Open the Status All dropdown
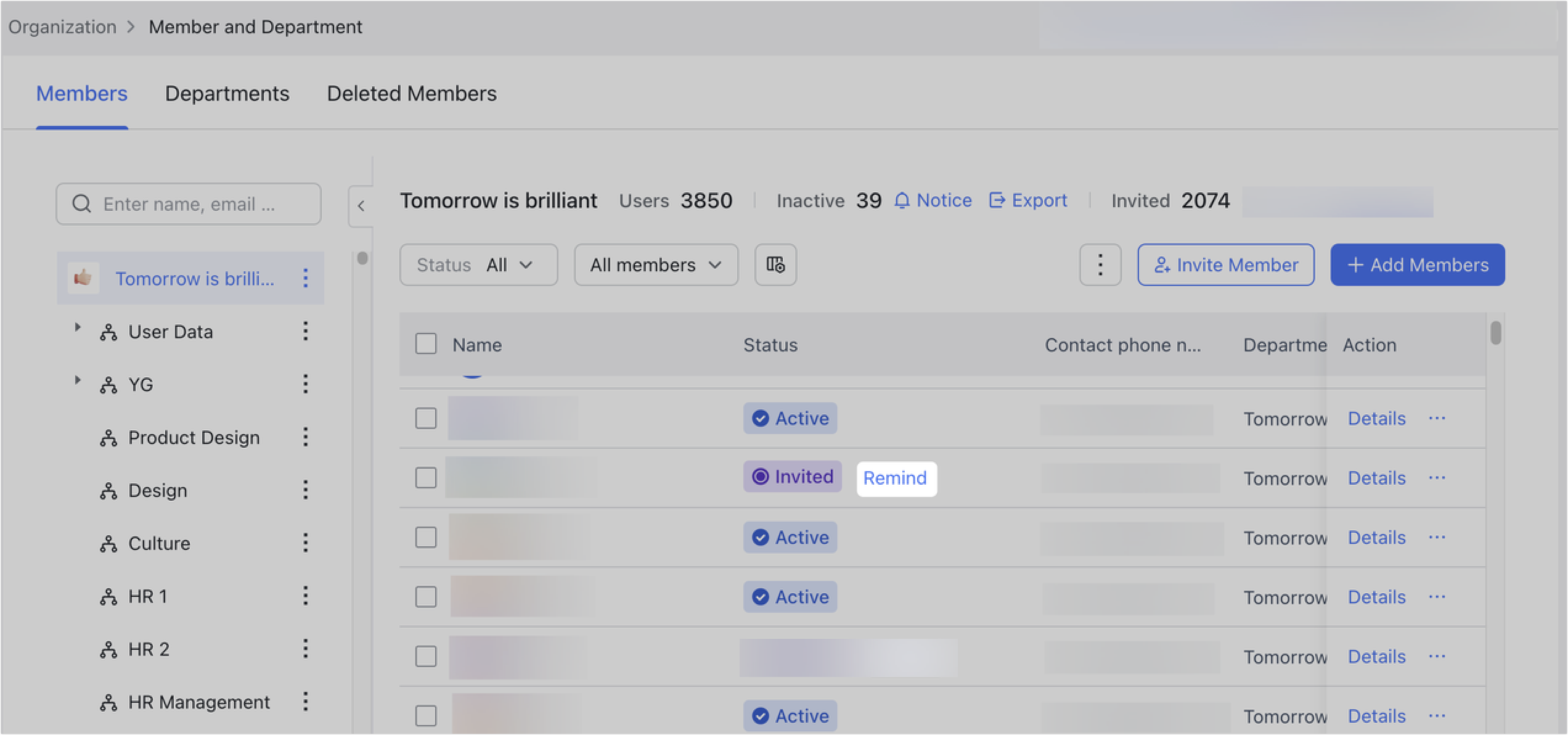 coord(478,265)
